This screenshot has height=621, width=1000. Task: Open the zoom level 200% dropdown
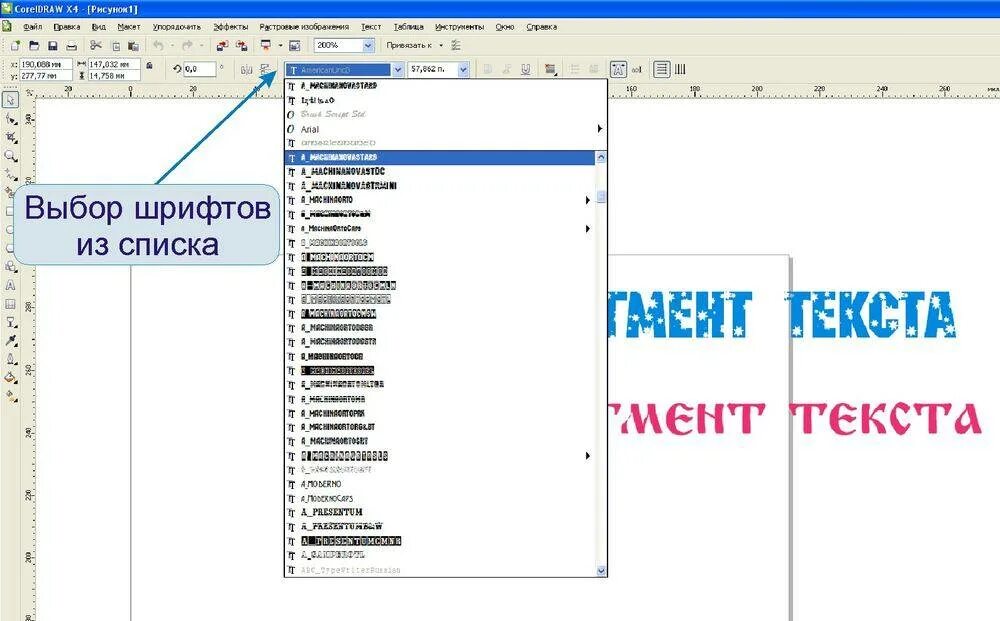click(x=368, y=45)
